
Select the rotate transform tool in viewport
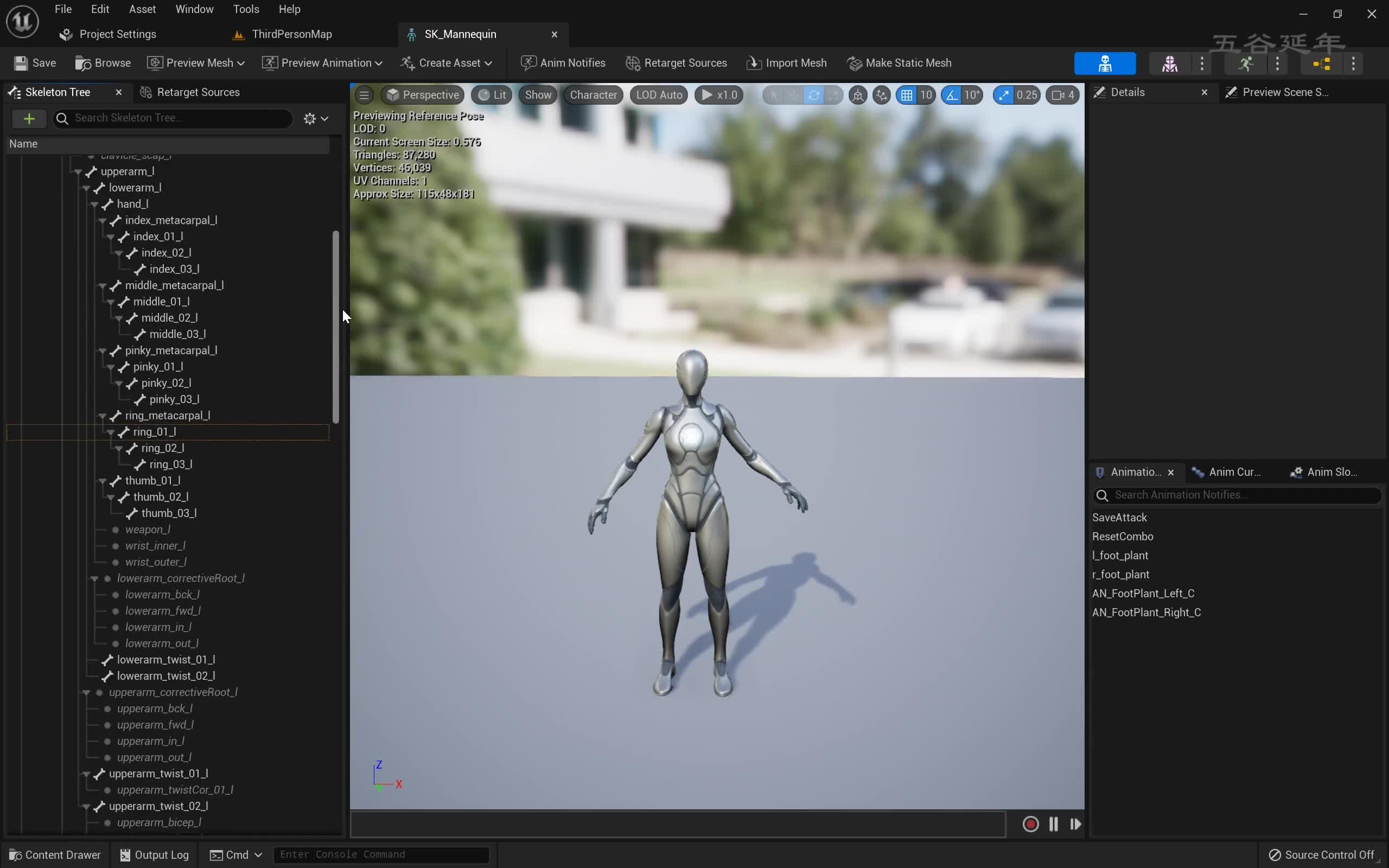coord(813,95)
